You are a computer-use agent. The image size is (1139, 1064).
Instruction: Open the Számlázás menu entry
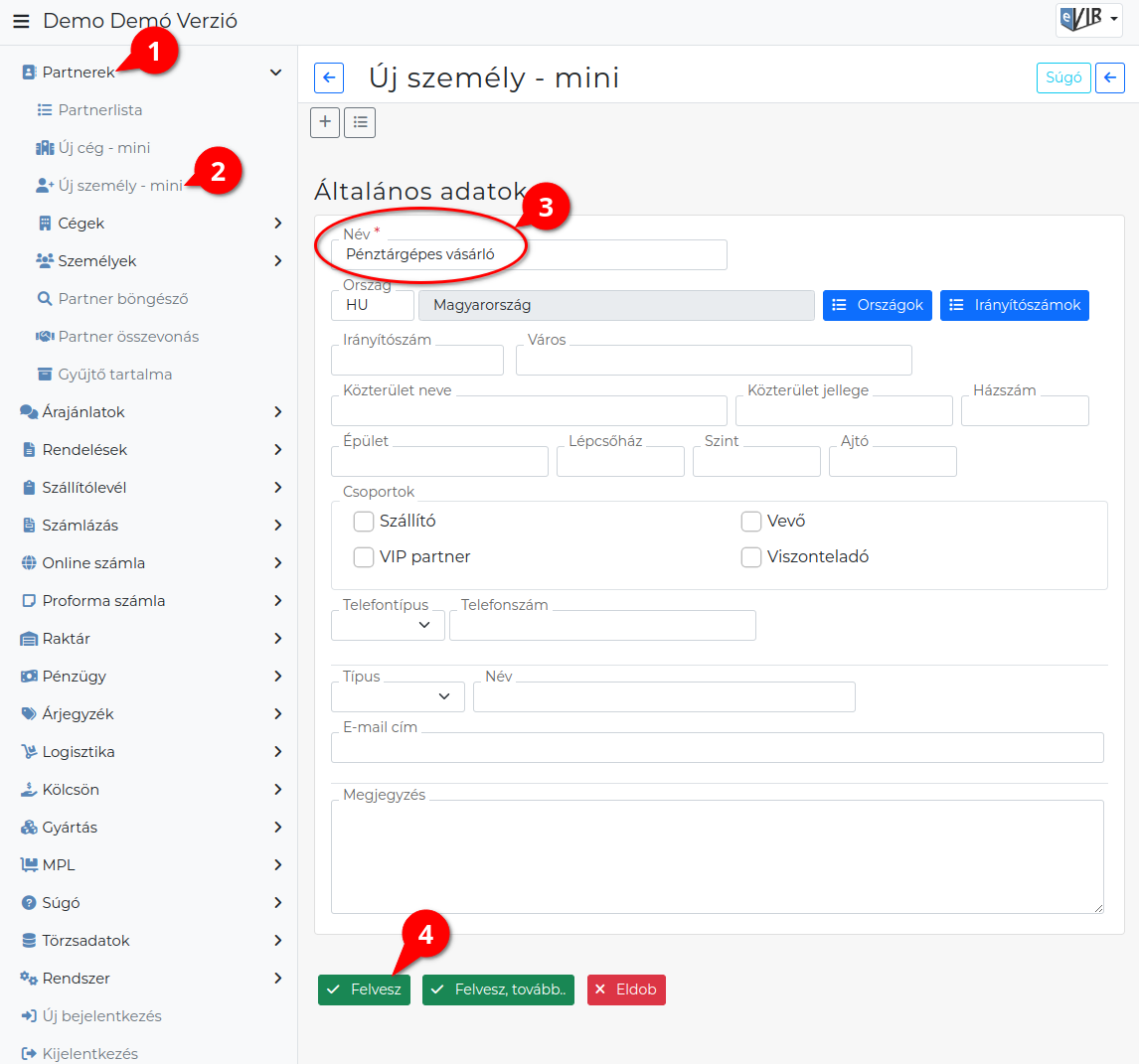coord(80,526)
